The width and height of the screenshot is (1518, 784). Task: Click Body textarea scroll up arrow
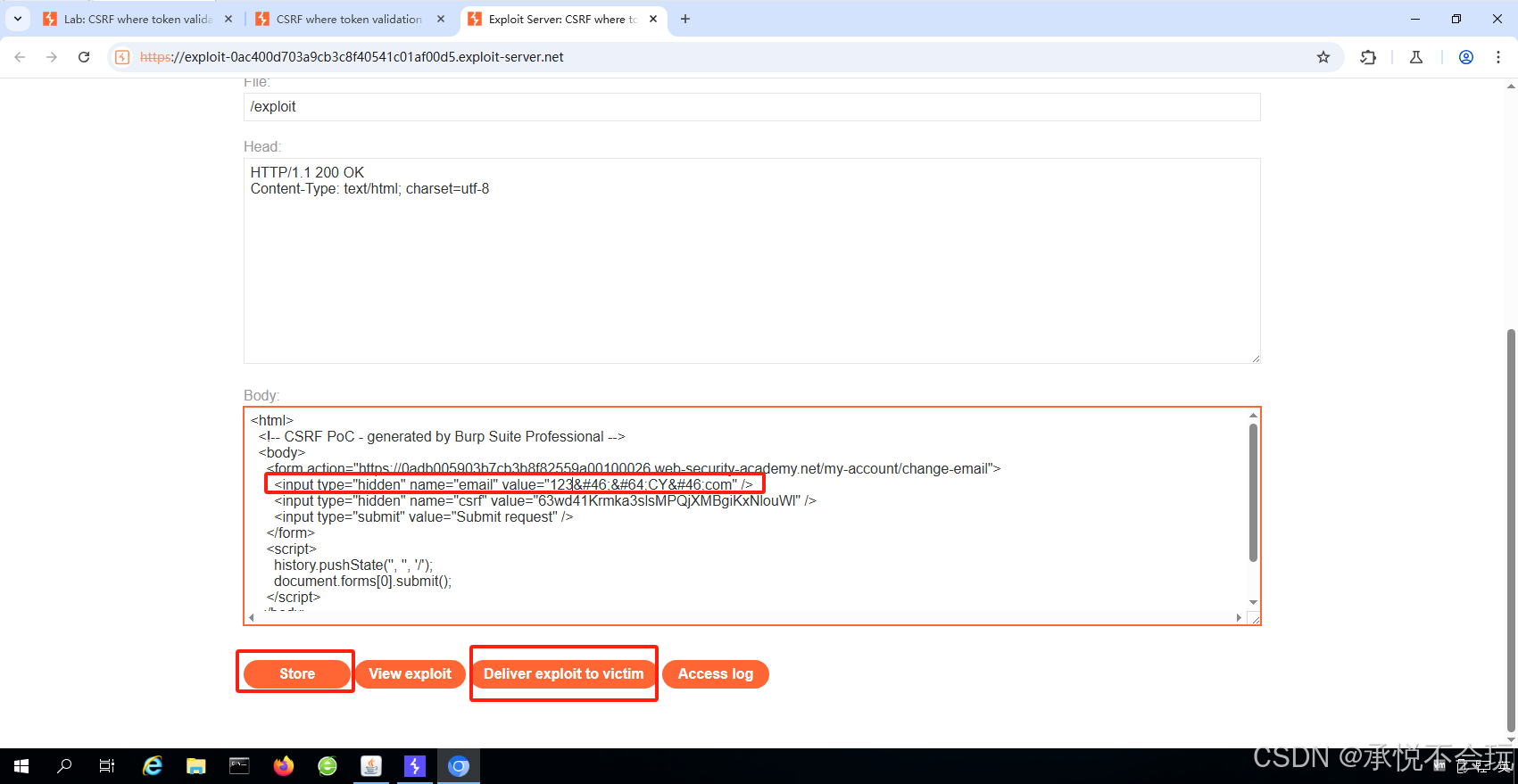(1253, 415)
